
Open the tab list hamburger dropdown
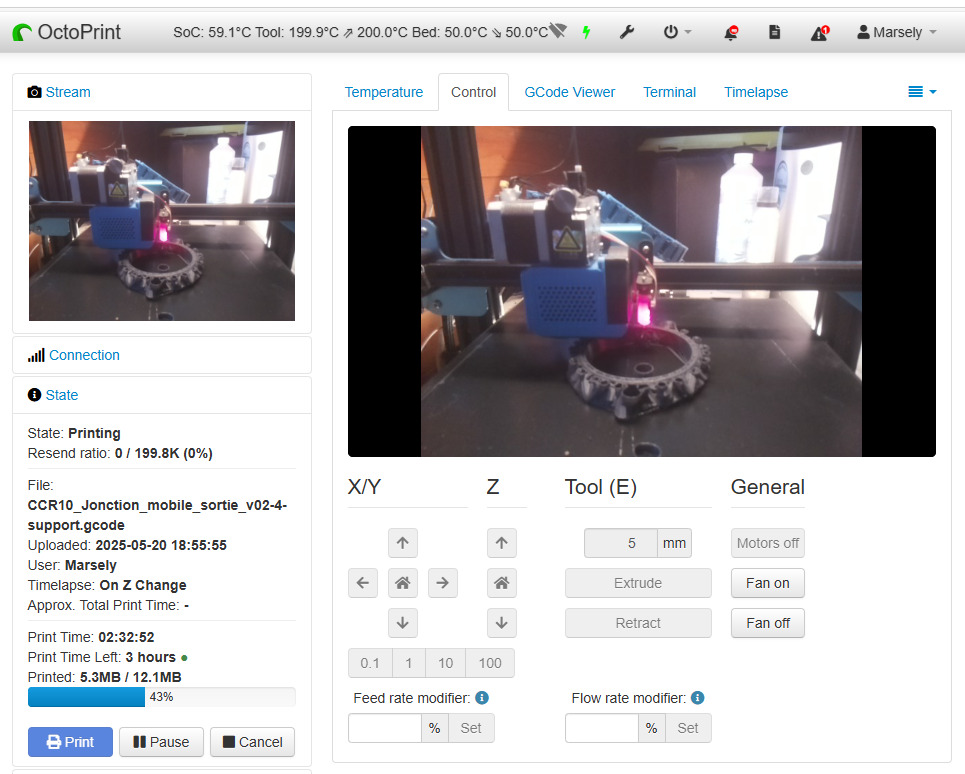[x=922, y=92]
